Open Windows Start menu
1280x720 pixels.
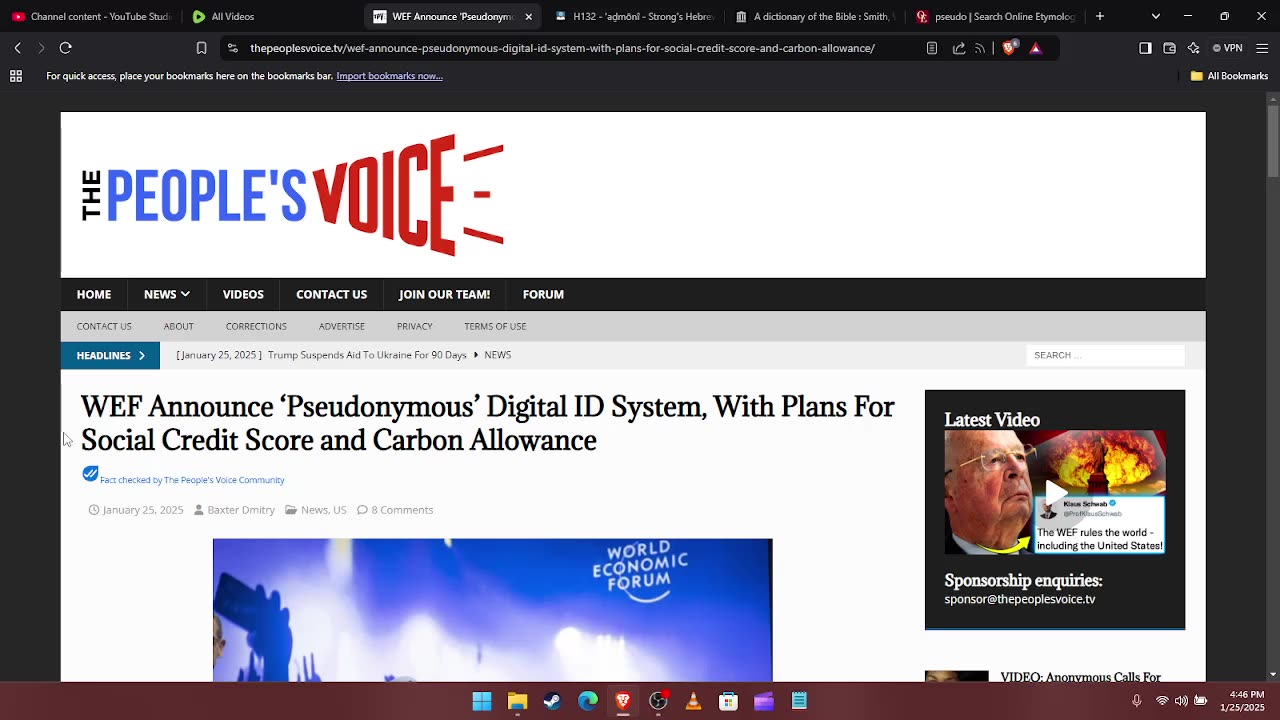pyautogui.click(x=482, y=701)
